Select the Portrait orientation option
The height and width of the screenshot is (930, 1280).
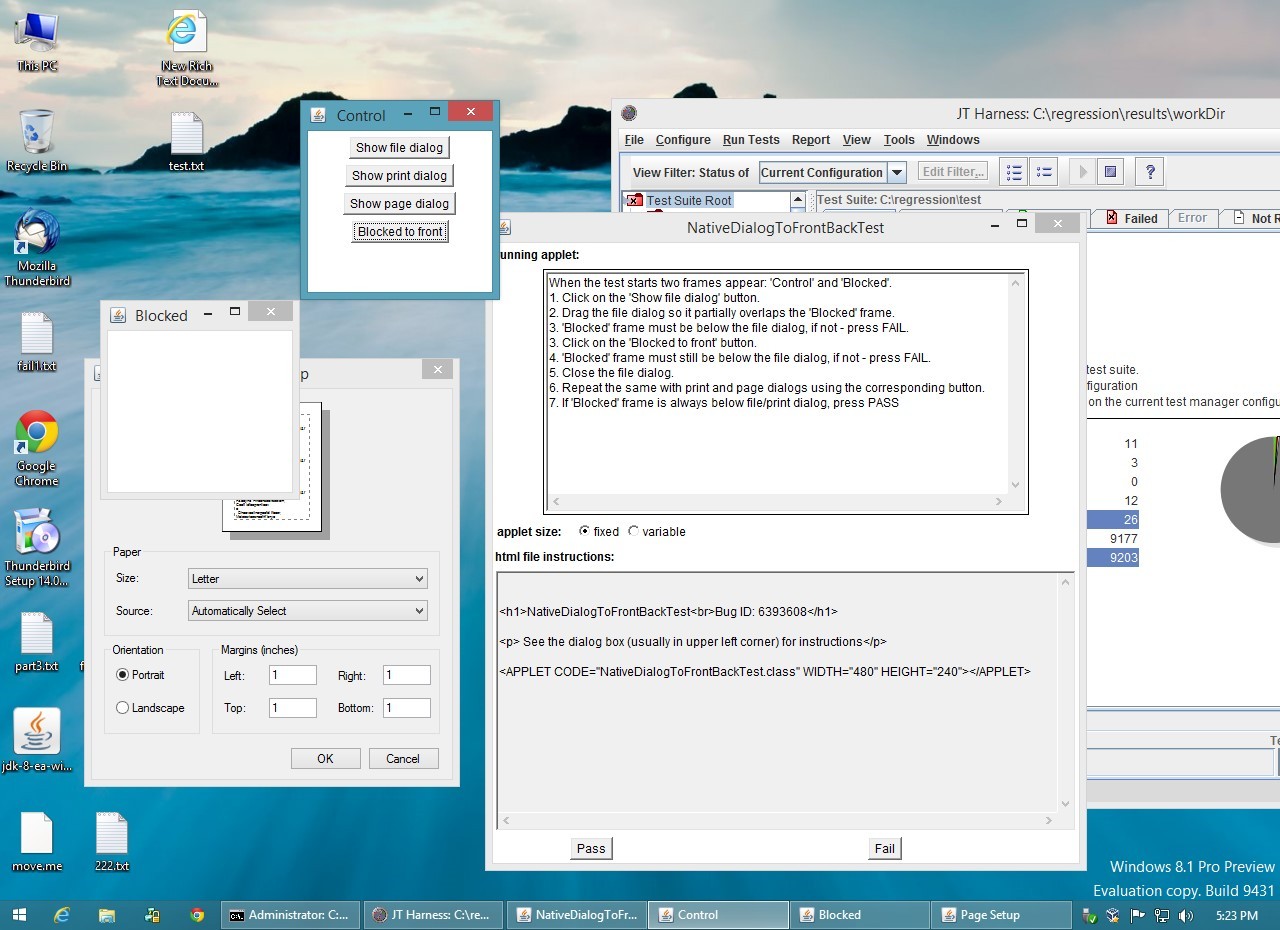[123, 675]
